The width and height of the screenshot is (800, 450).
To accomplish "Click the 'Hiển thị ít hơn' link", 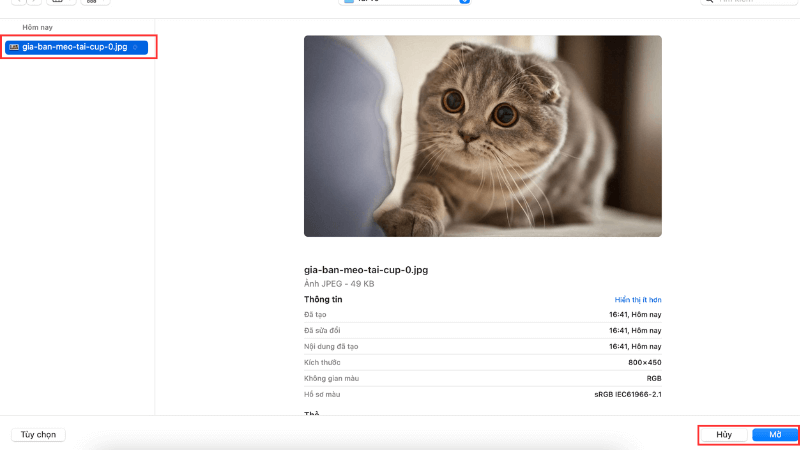I will (x=638, y=299).
